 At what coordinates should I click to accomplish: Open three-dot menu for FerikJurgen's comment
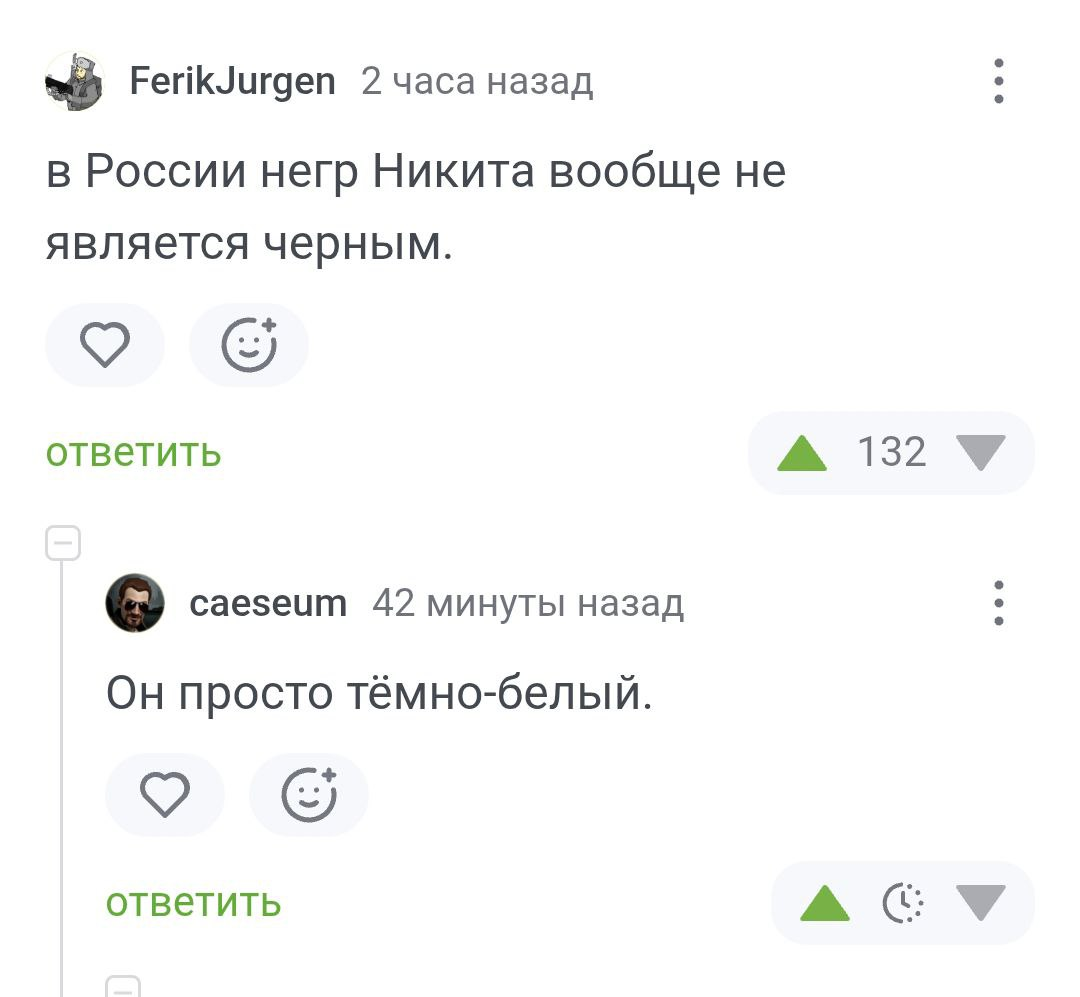999,82
